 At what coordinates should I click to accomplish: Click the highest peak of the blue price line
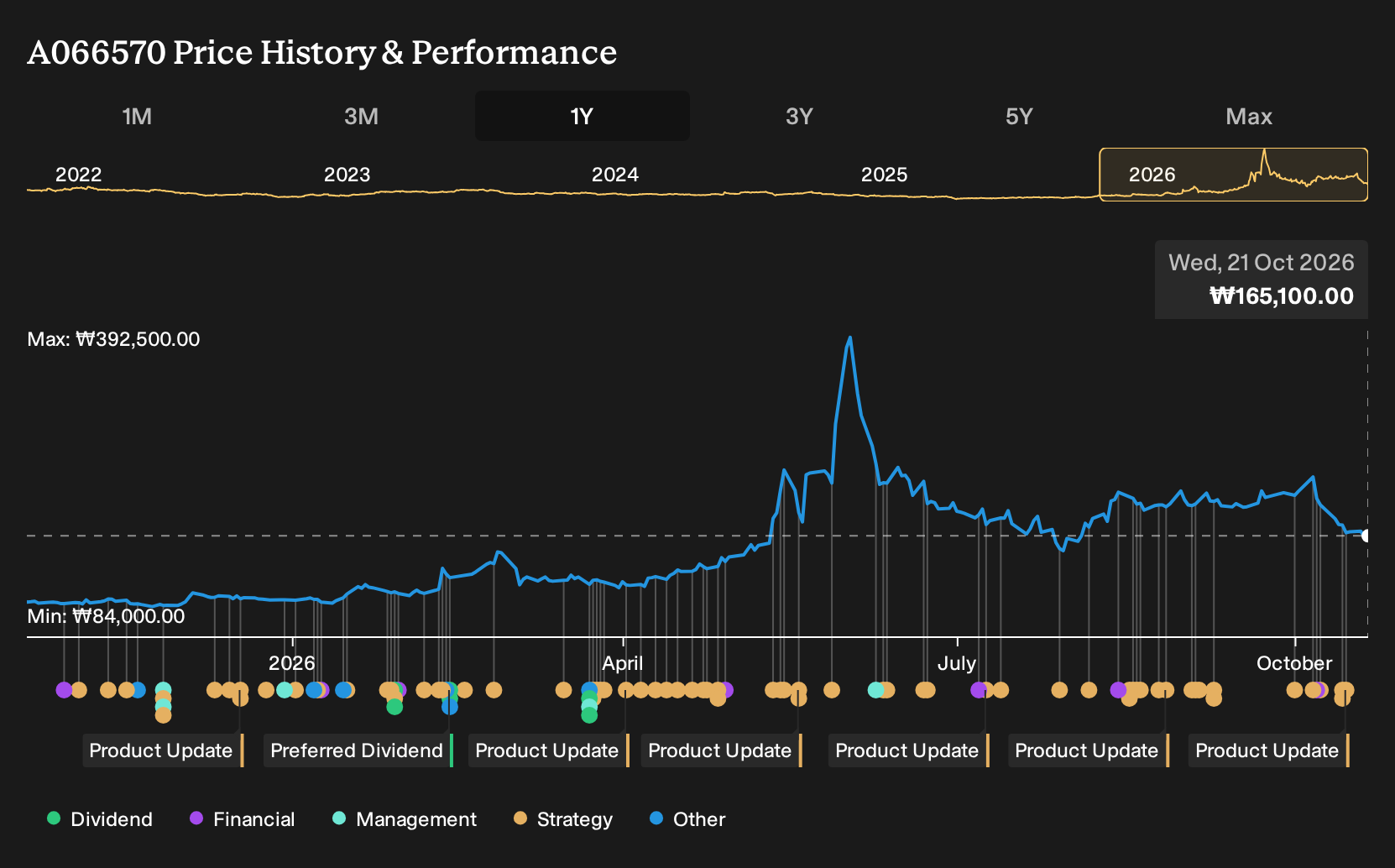850,338
